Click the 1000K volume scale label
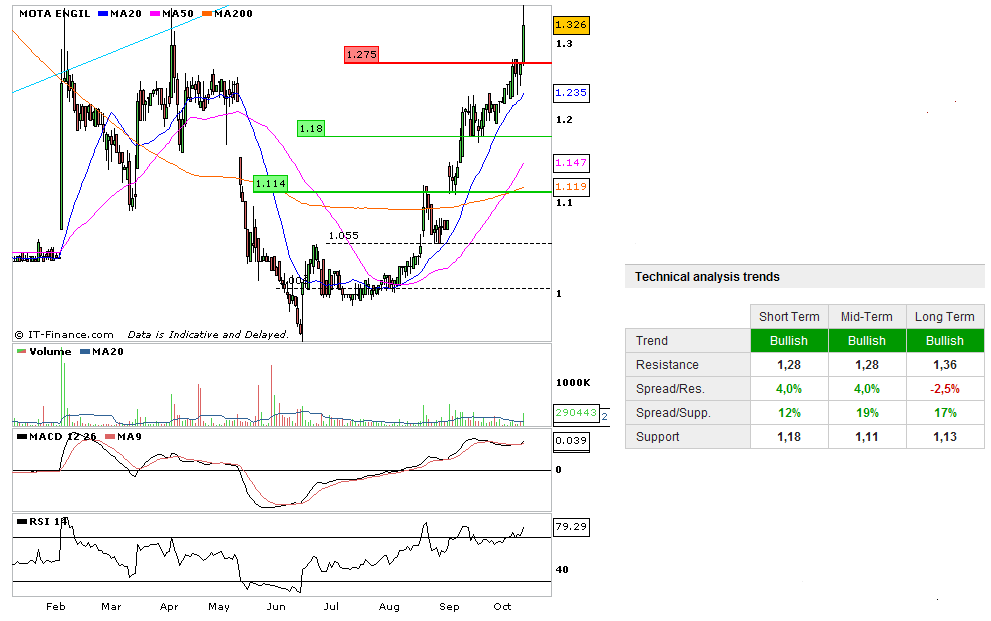 pos(573,383)
